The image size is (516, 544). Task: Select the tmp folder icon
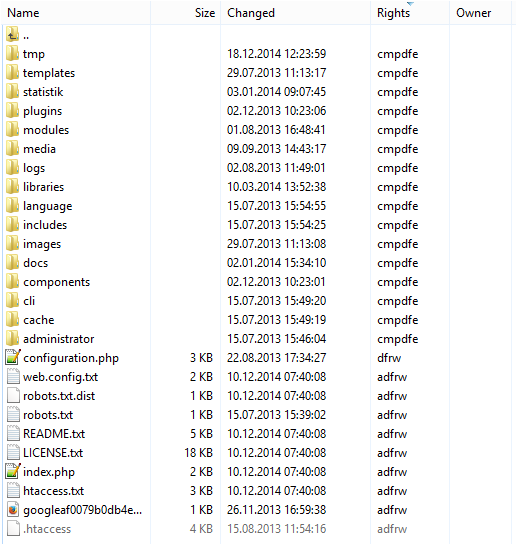pyautogui.click(x=13, y=53)
